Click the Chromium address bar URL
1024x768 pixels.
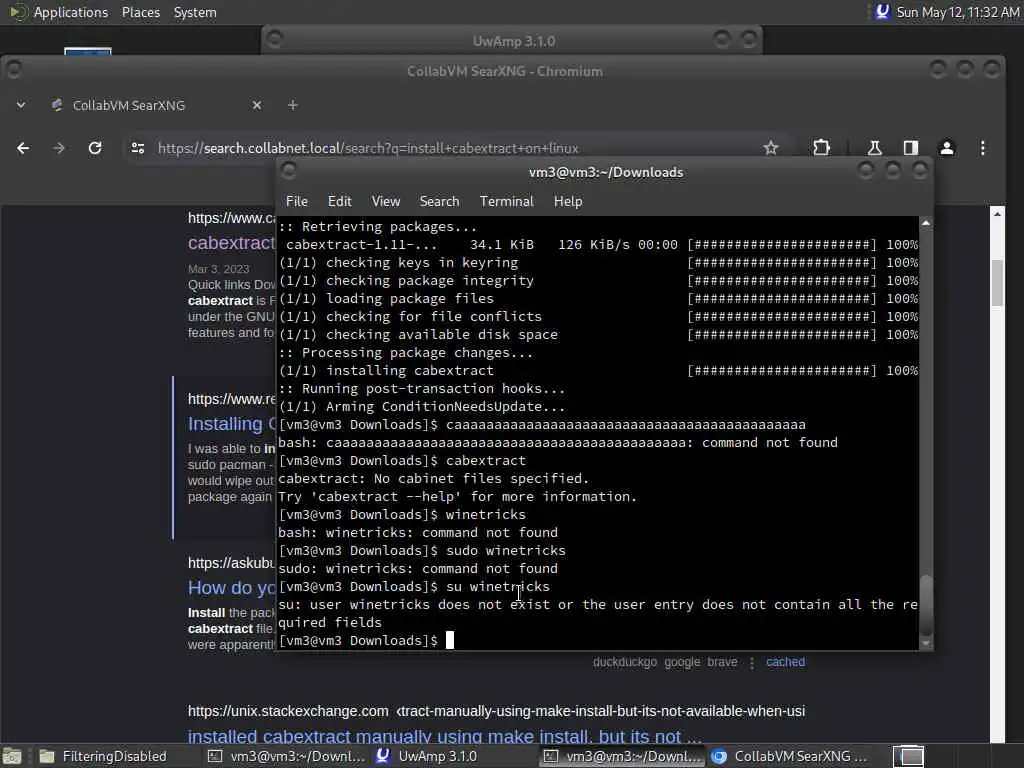click(368, 148)
